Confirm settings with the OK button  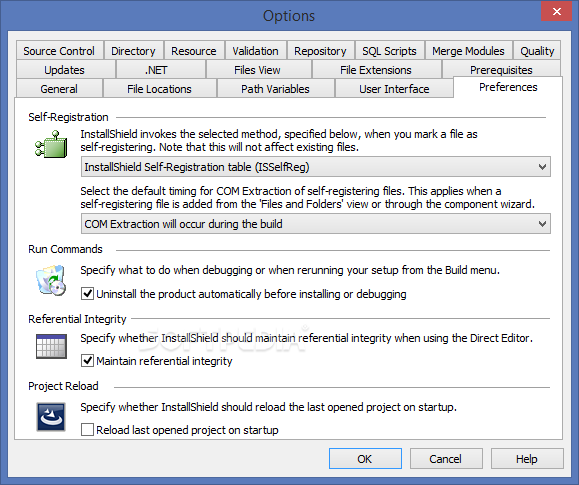click(x=365, y=459)
